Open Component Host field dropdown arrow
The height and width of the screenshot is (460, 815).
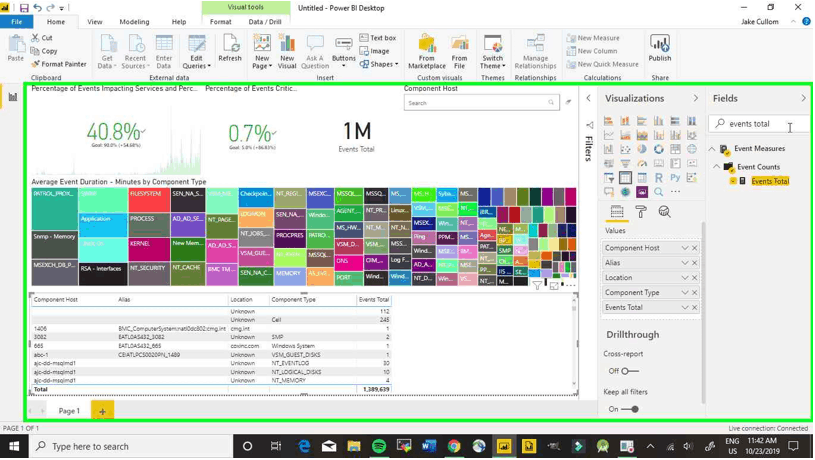point(685,248)
